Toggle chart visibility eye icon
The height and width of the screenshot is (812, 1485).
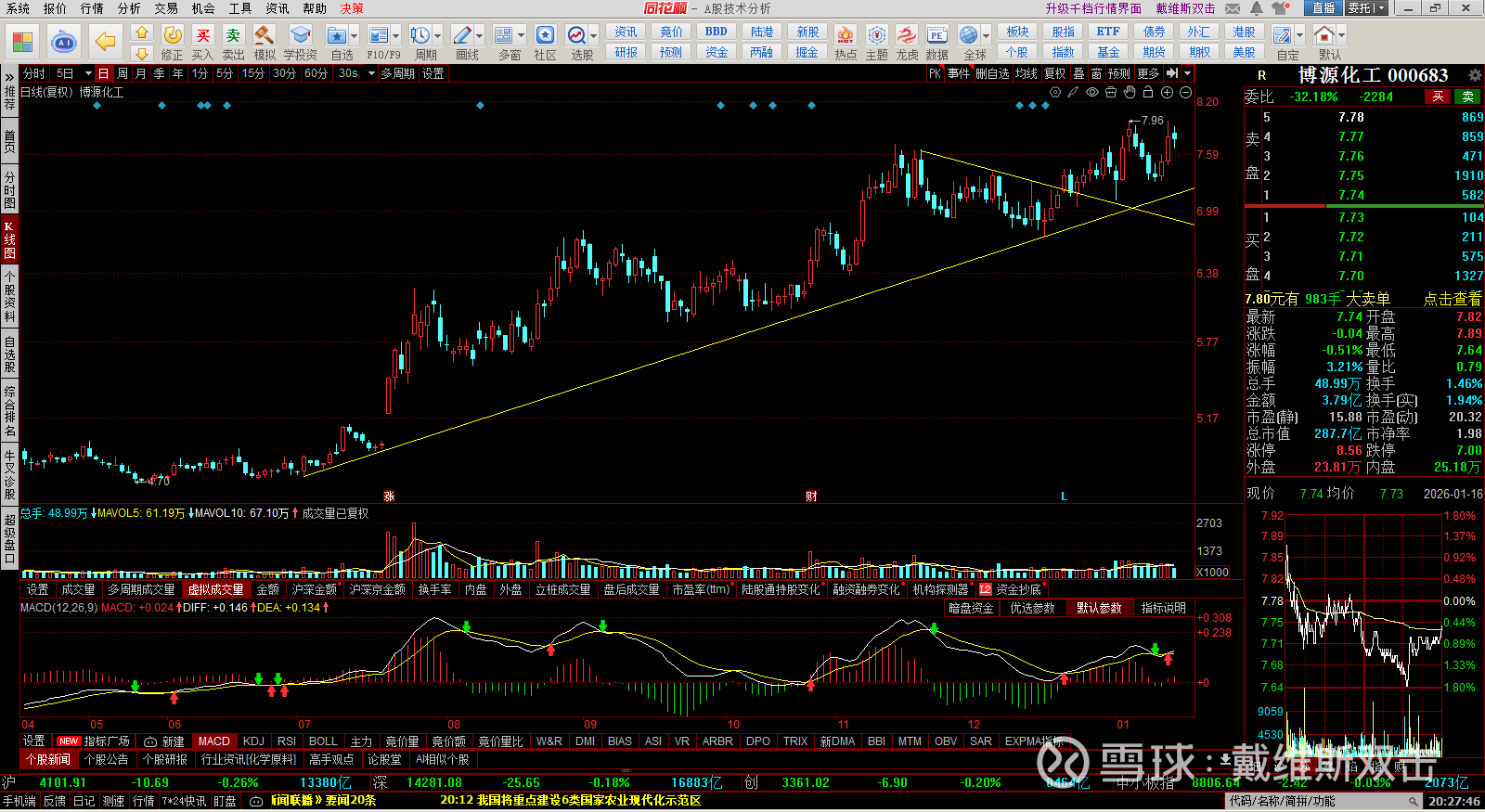[x=1092, y=92]
